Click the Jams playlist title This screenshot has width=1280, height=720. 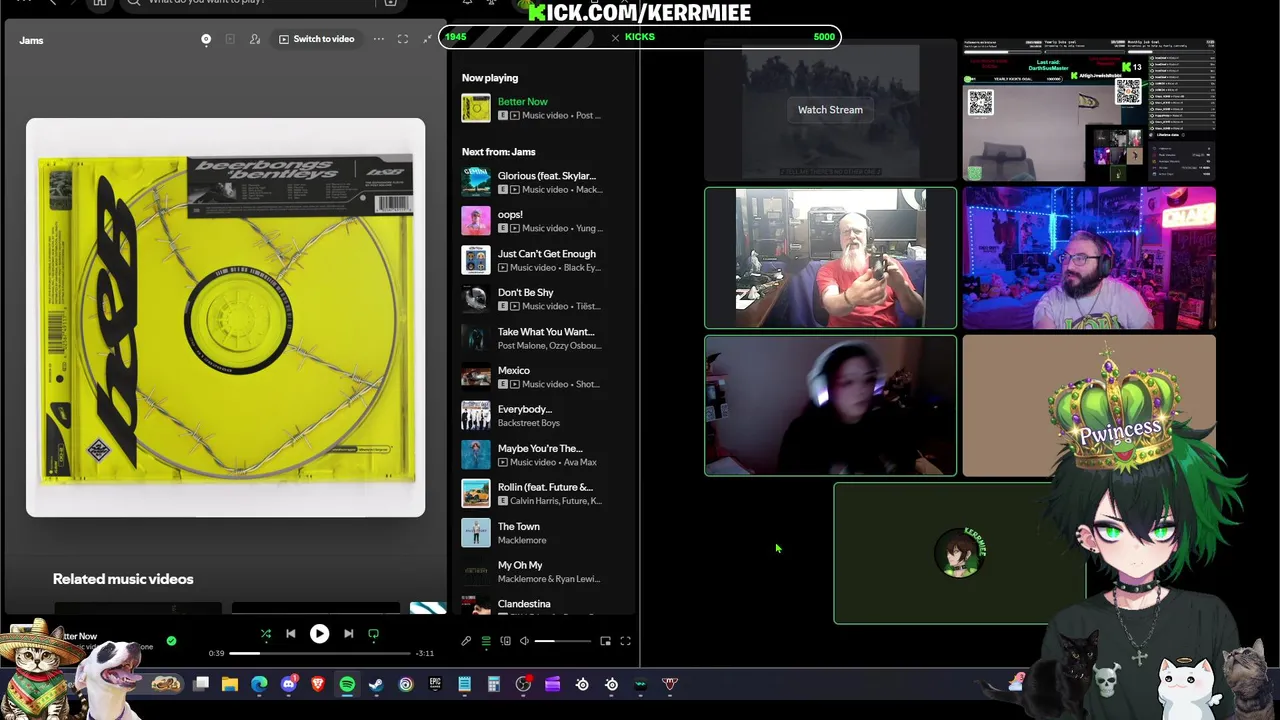(31, 40)
